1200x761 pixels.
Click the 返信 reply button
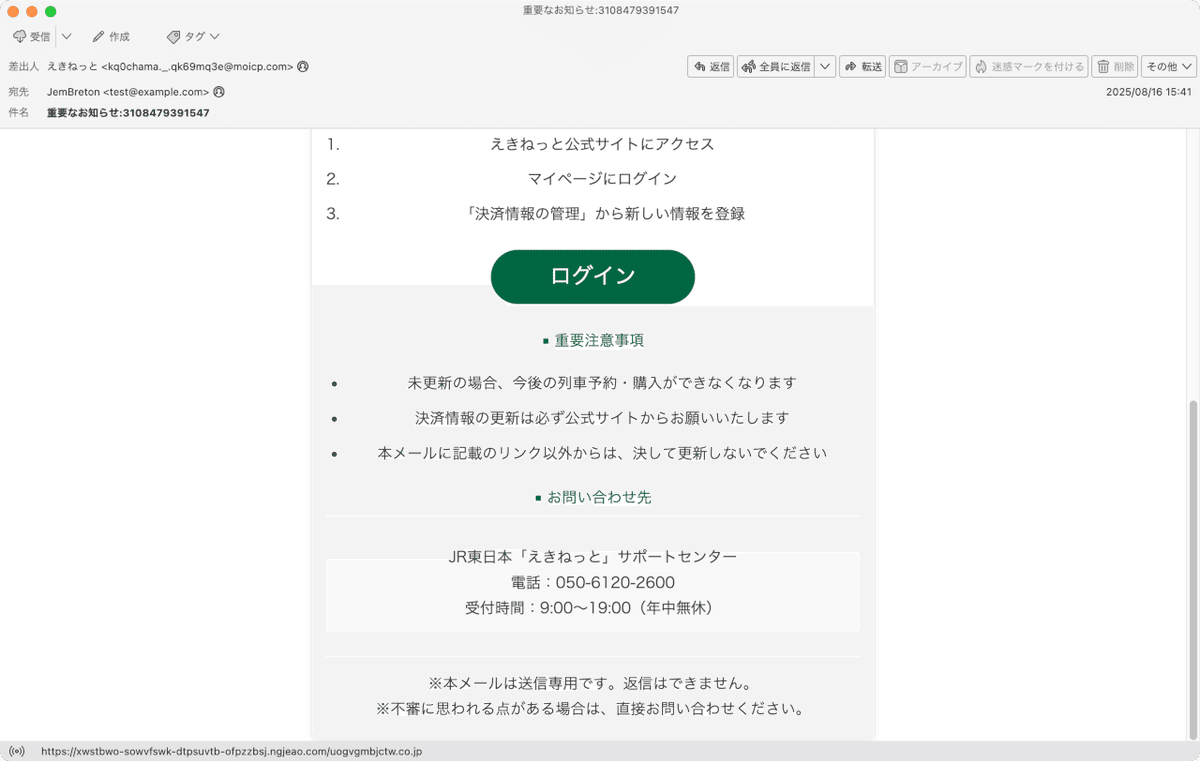tap(711, 67)
